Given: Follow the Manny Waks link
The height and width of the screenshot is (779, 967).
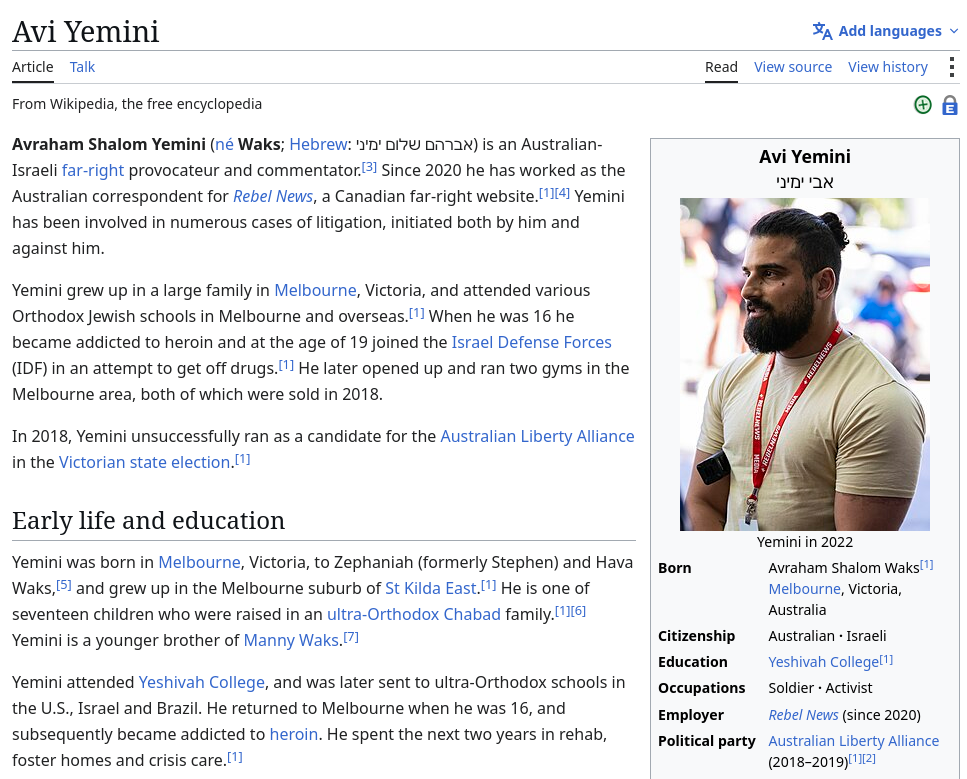Looking at the screenshot, I should point(291,640).
